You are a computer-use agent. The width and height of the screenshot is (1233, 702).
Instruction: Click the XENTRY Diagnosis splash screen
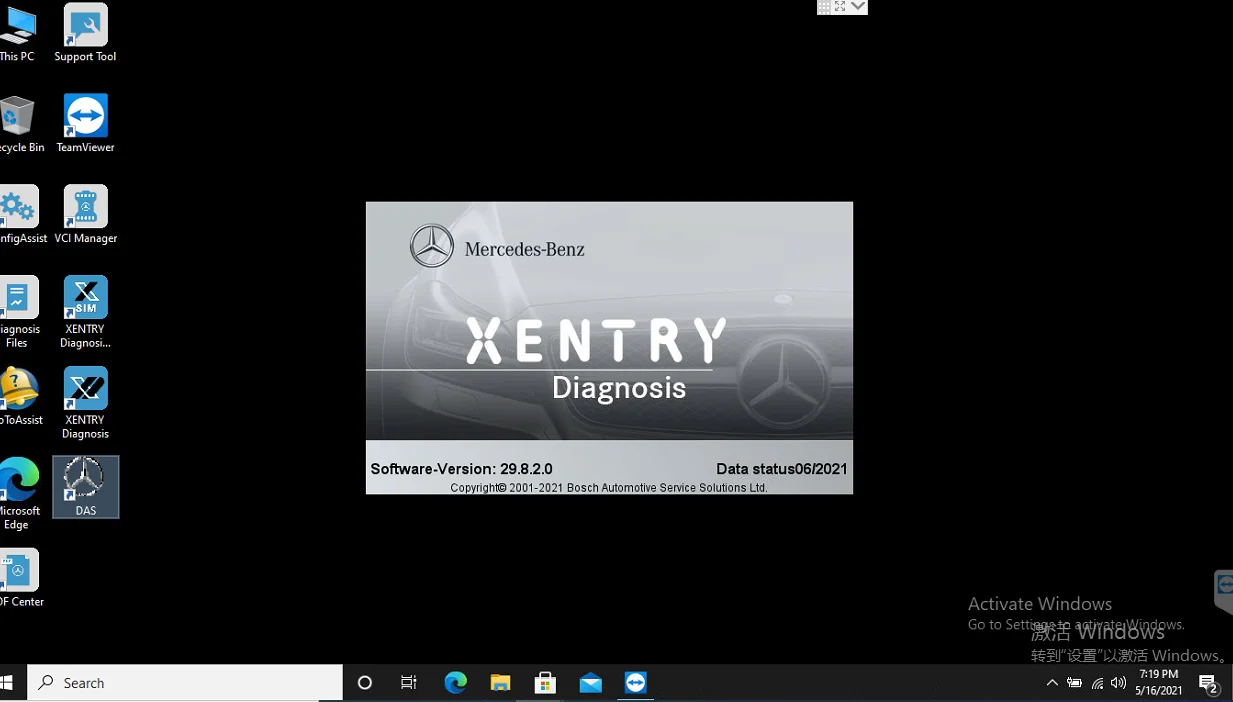click(x=609, y=348)
